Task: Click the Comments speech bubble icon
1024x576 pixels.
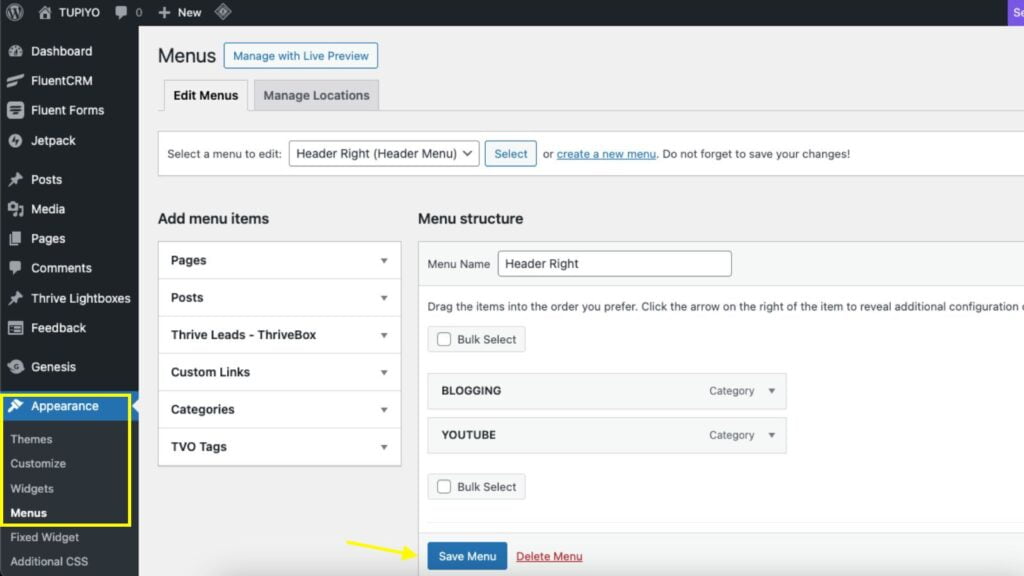Action: [16, 268]
